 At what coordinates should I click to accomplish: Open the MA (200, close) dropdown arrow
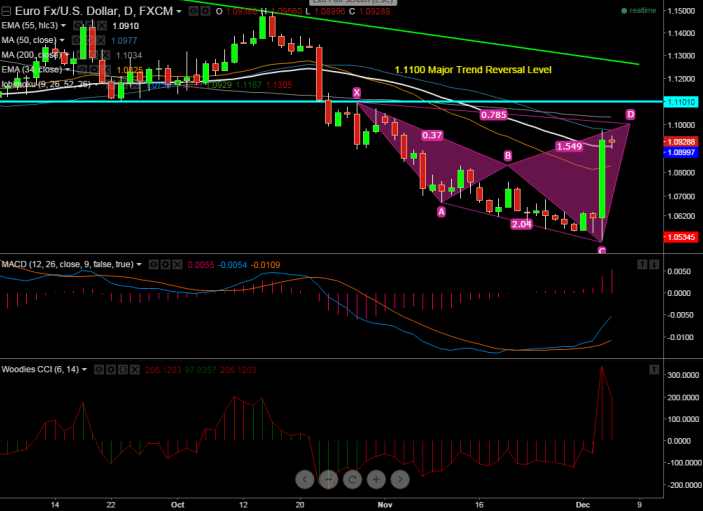tap(66, 55)
